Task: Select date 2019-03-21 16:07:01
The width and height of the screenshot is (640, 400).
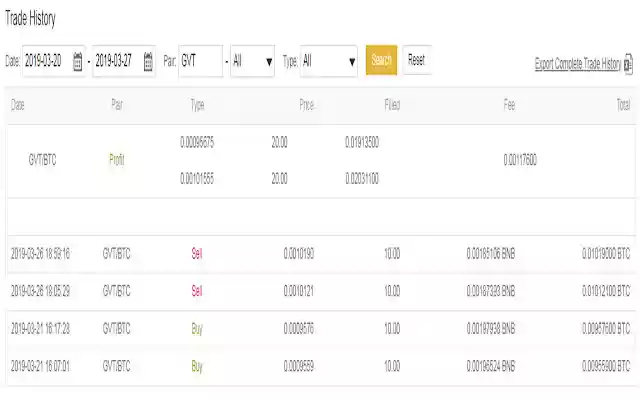Action: pyautogui.click(x=40, y=366)
